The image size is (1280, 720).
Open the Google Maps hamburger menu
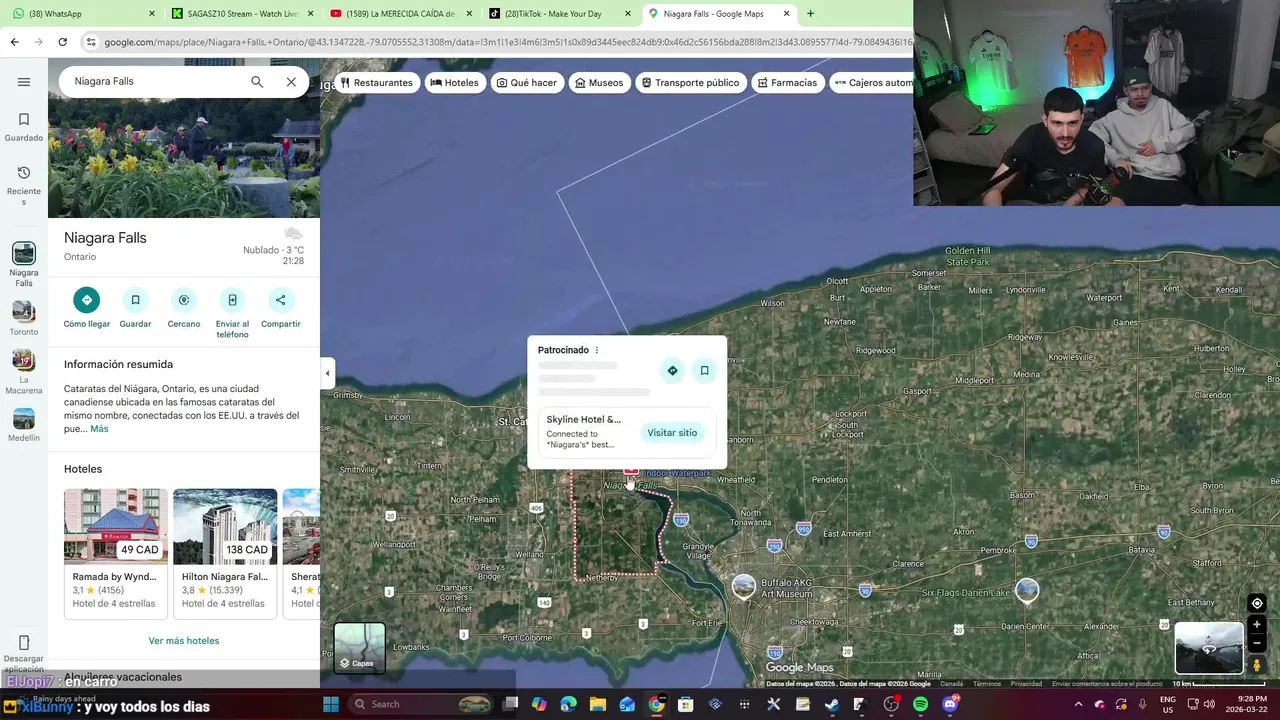(x=24, y=82)
